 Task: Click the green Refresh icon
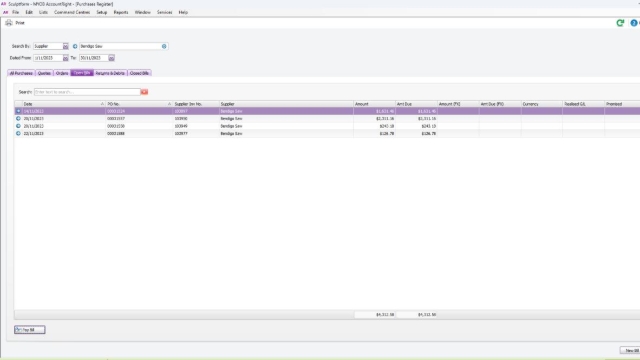[620, 23]
